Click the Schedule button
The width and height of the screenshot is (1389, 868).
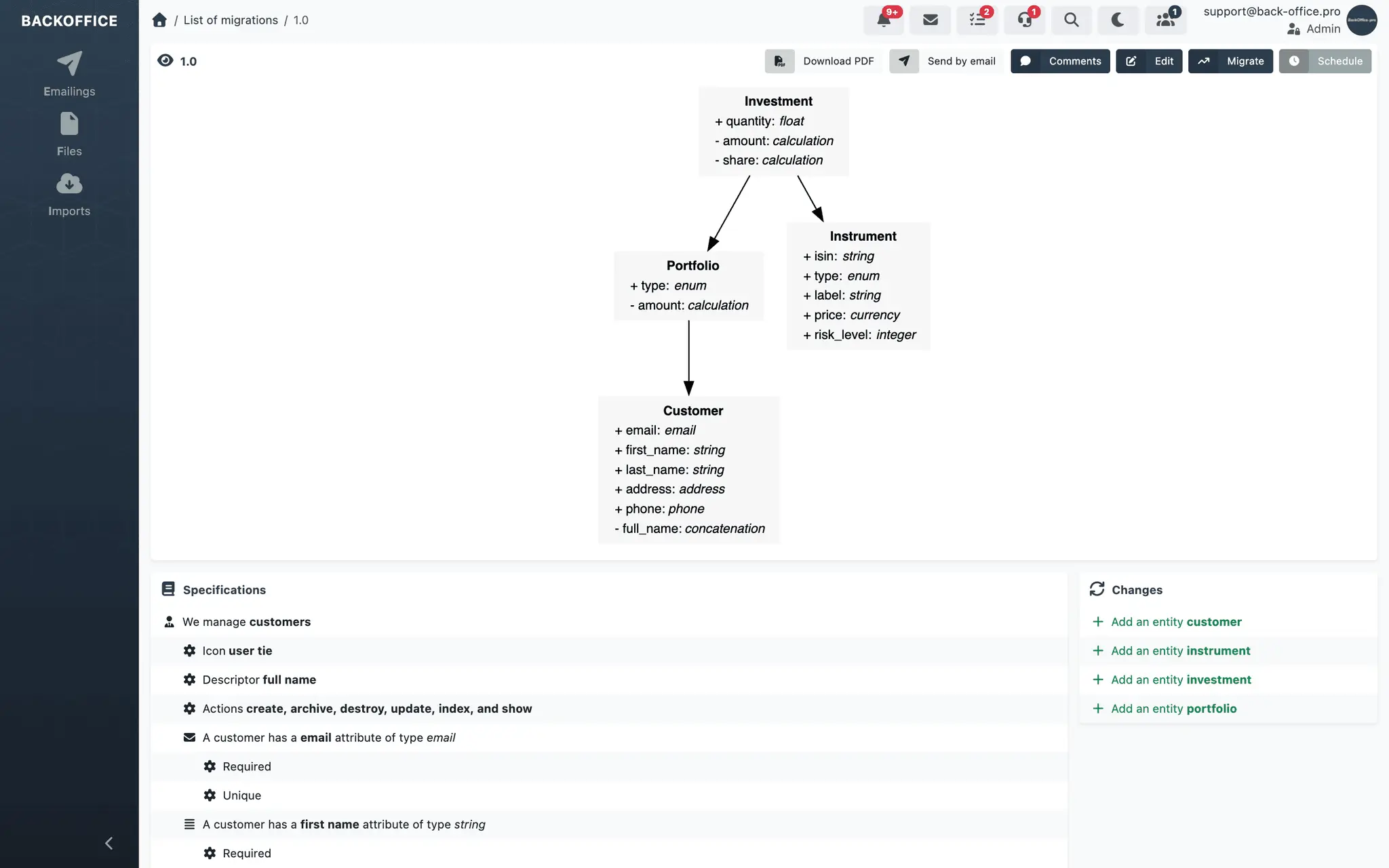1325,61
